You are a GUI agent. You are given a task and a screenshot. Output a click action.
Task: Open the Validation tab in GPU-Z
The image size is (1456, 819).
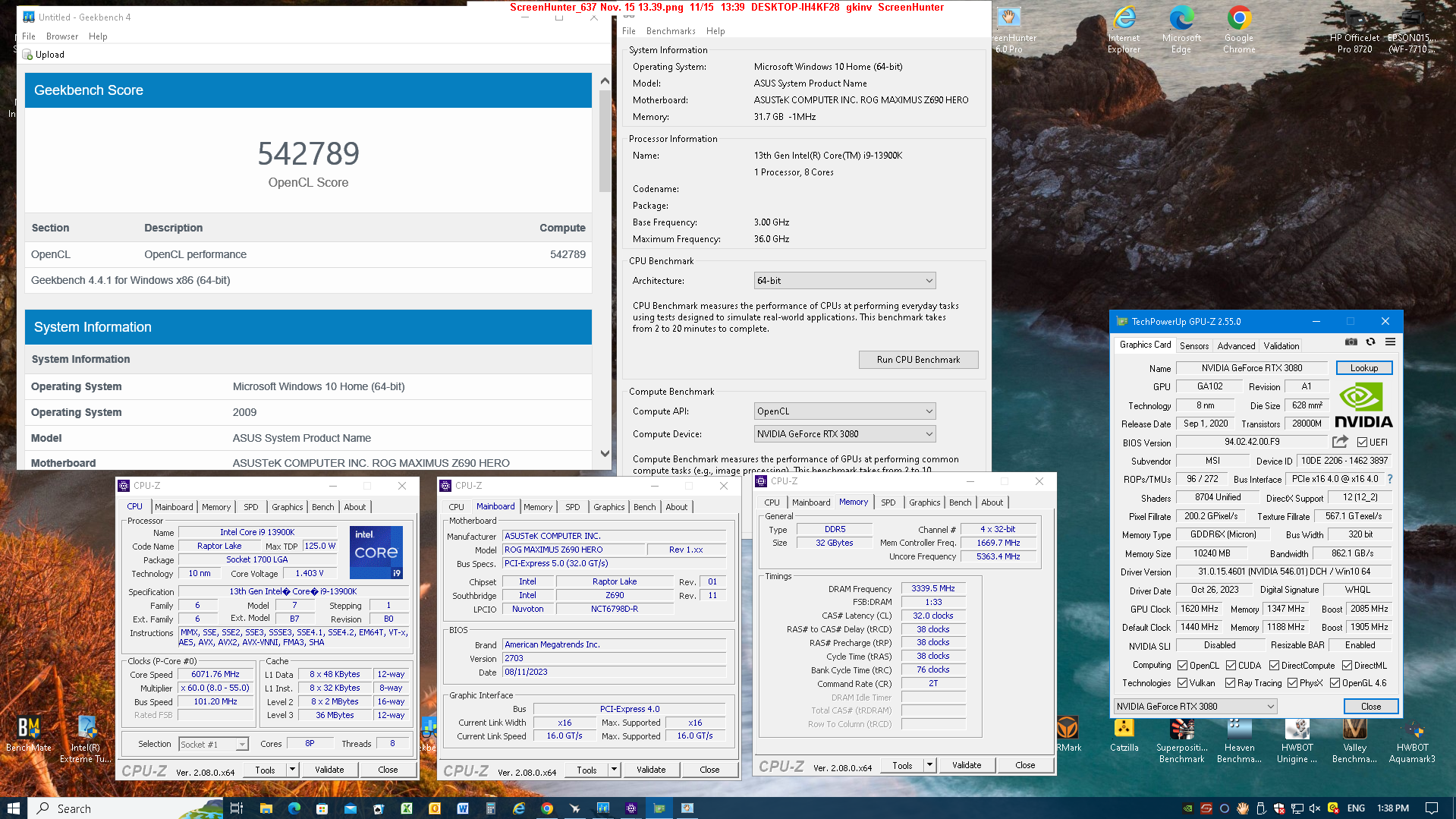(1281, 346)
